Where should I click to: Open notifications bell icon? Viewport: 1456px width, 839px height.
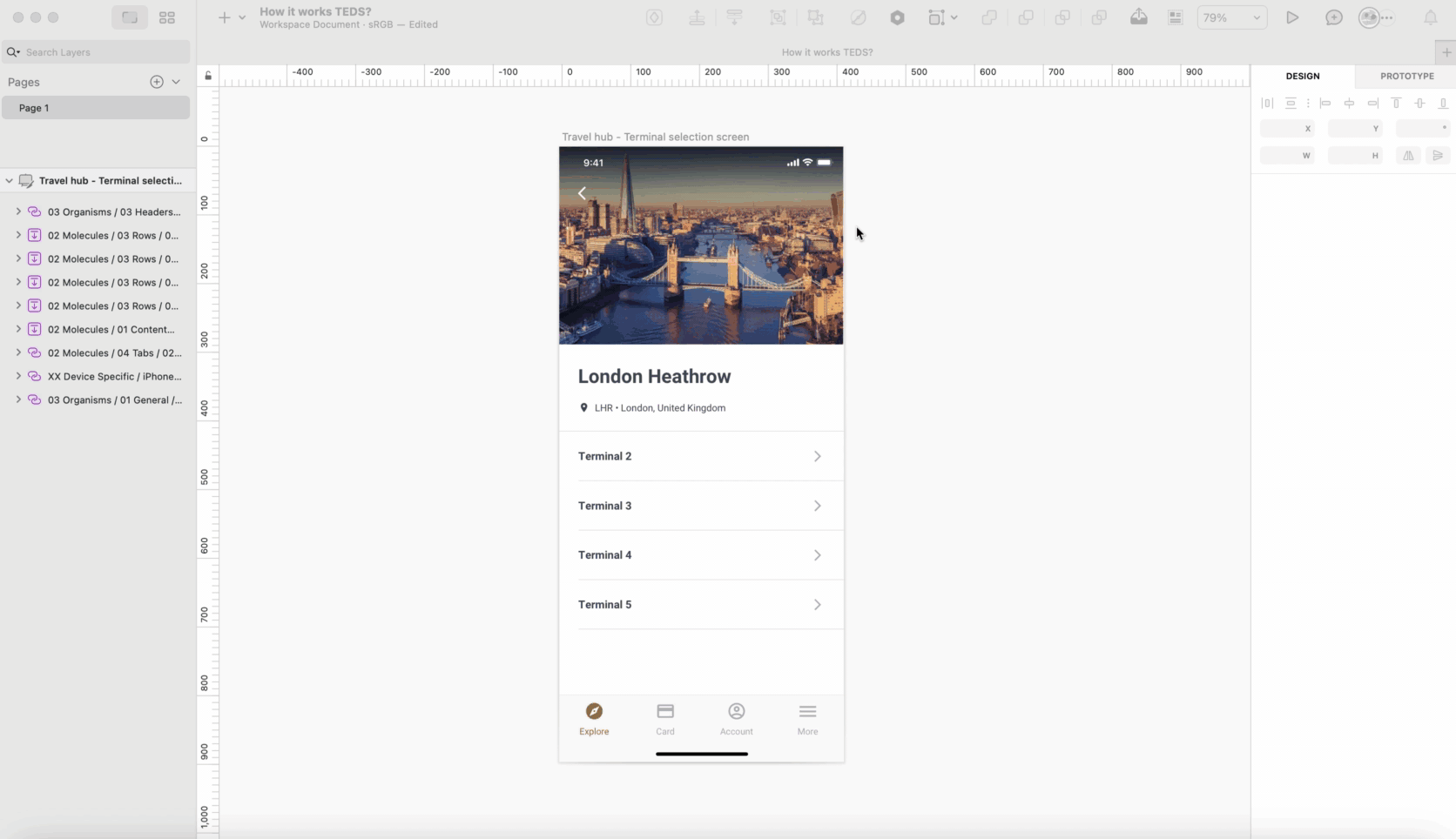pos(1431,17)
